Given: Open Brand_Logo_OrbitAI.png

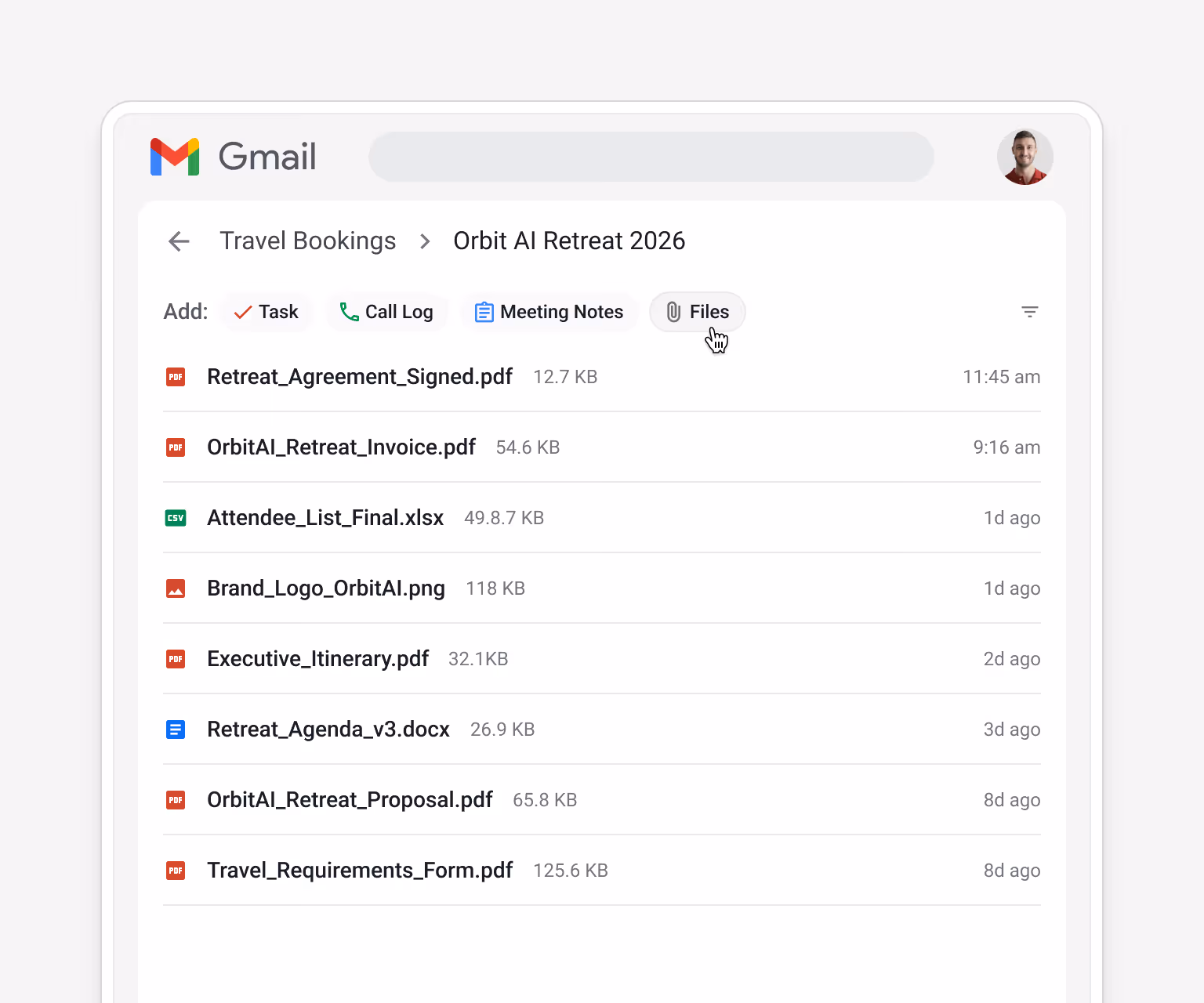Looking at the screenshot, I should 326,588.
